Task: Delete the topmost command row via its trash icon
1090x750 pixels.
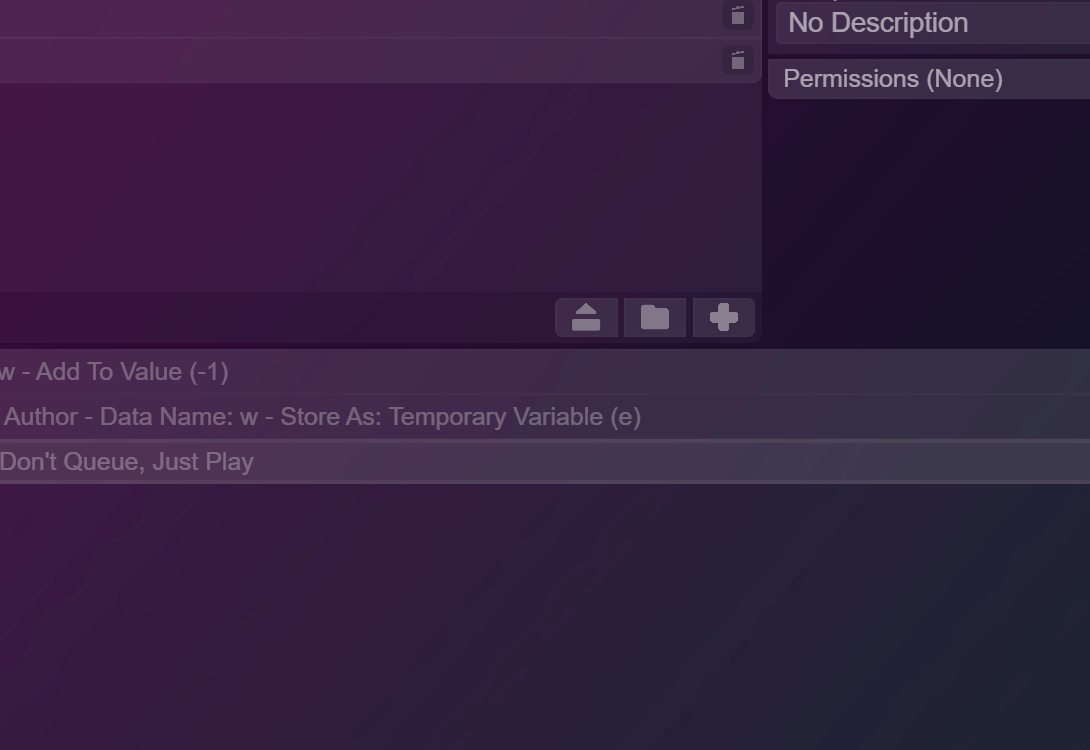Action: [x=738, y=15]
